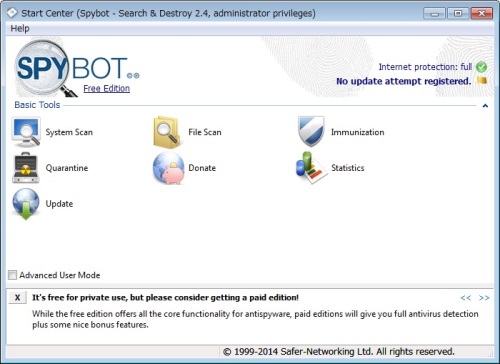
Task: Close the Start Center window
Action: [x=482, y=14]
